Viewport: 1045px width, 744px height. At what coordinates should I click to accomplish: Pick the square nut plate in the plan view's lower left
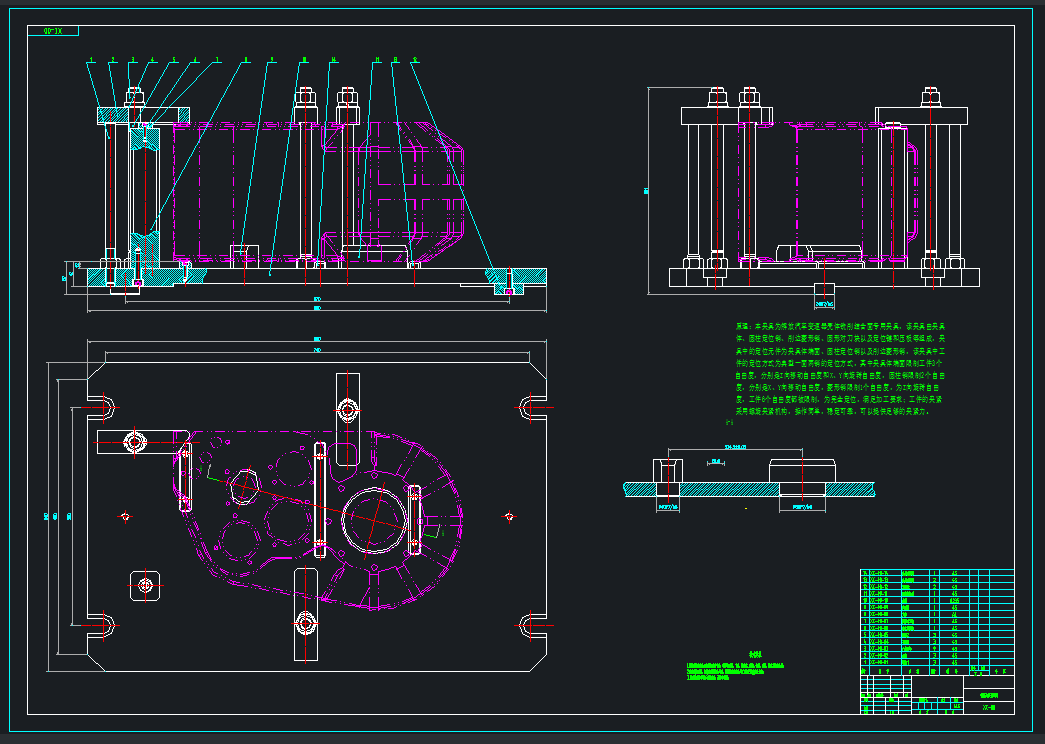tap(145, 585)
